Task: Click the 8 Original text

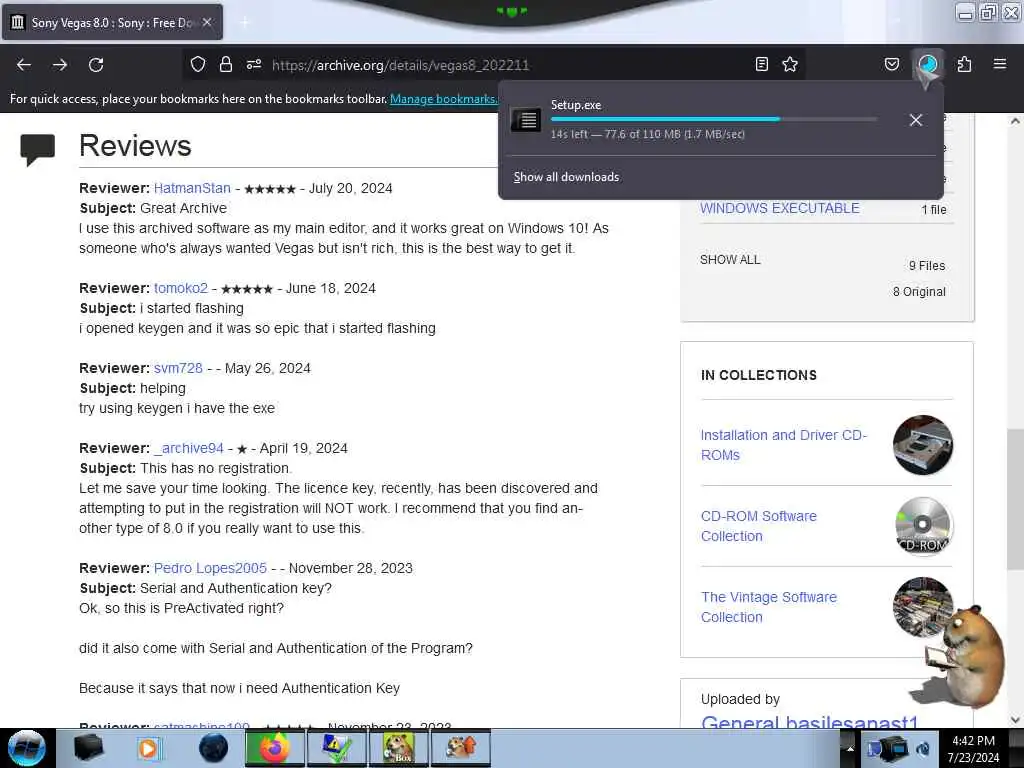Action: (919, 292)
